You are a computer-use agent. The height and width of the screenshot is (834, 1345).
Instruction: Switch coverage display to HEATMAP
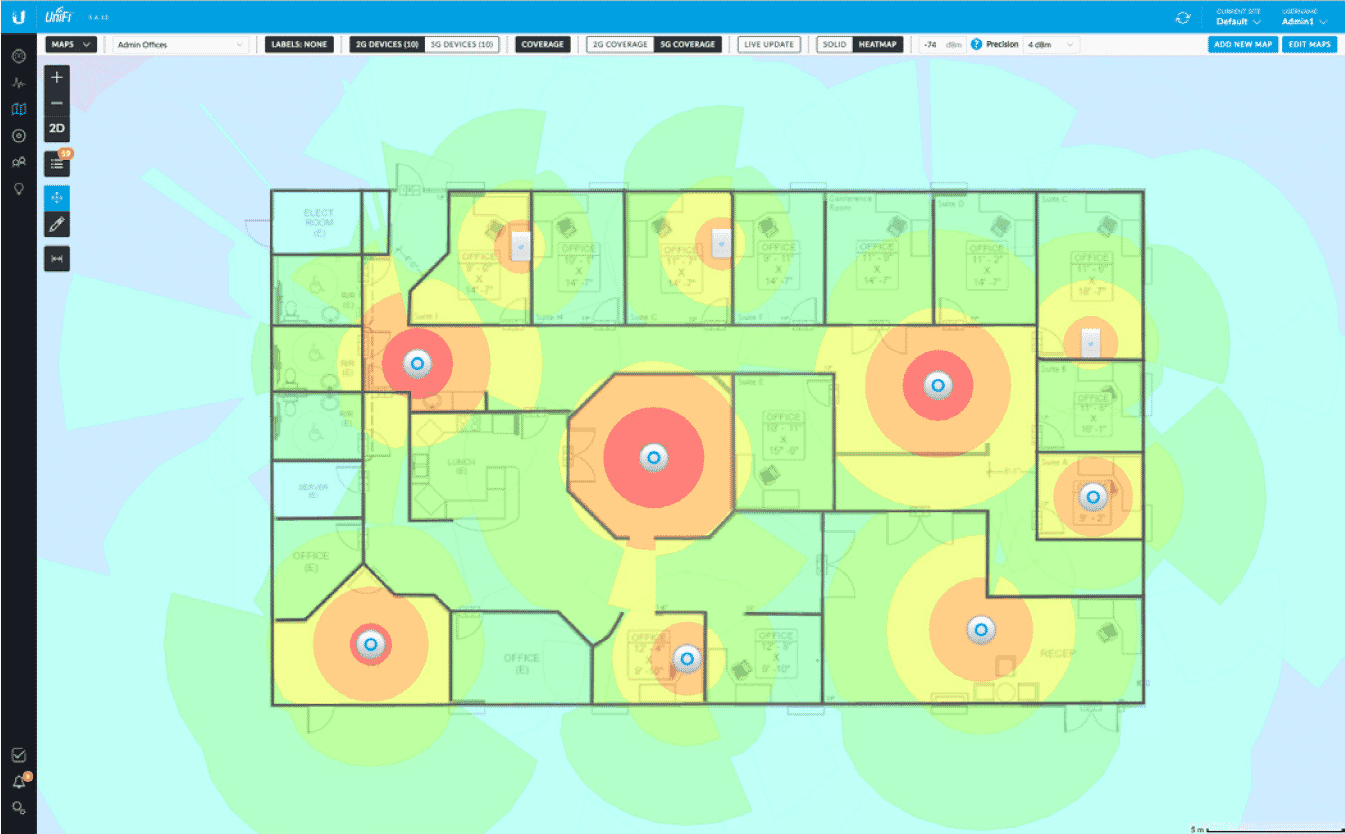click(x=878, y=45)
